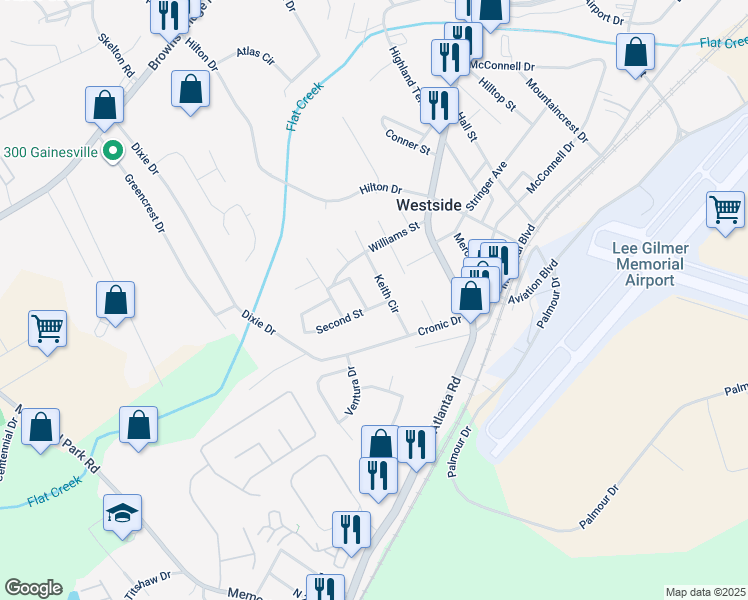
Task: Click the shopping cart marker near Greencrest Dr
Action: tap(47, 332)
